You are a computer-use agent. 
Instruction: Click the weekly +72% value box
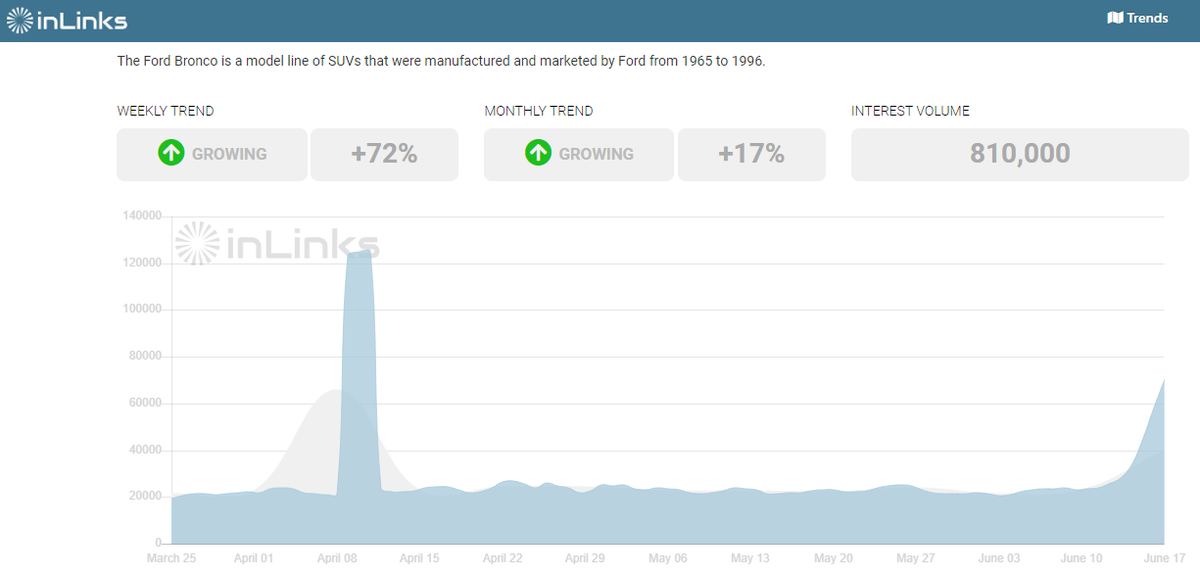tap(384, 154)
